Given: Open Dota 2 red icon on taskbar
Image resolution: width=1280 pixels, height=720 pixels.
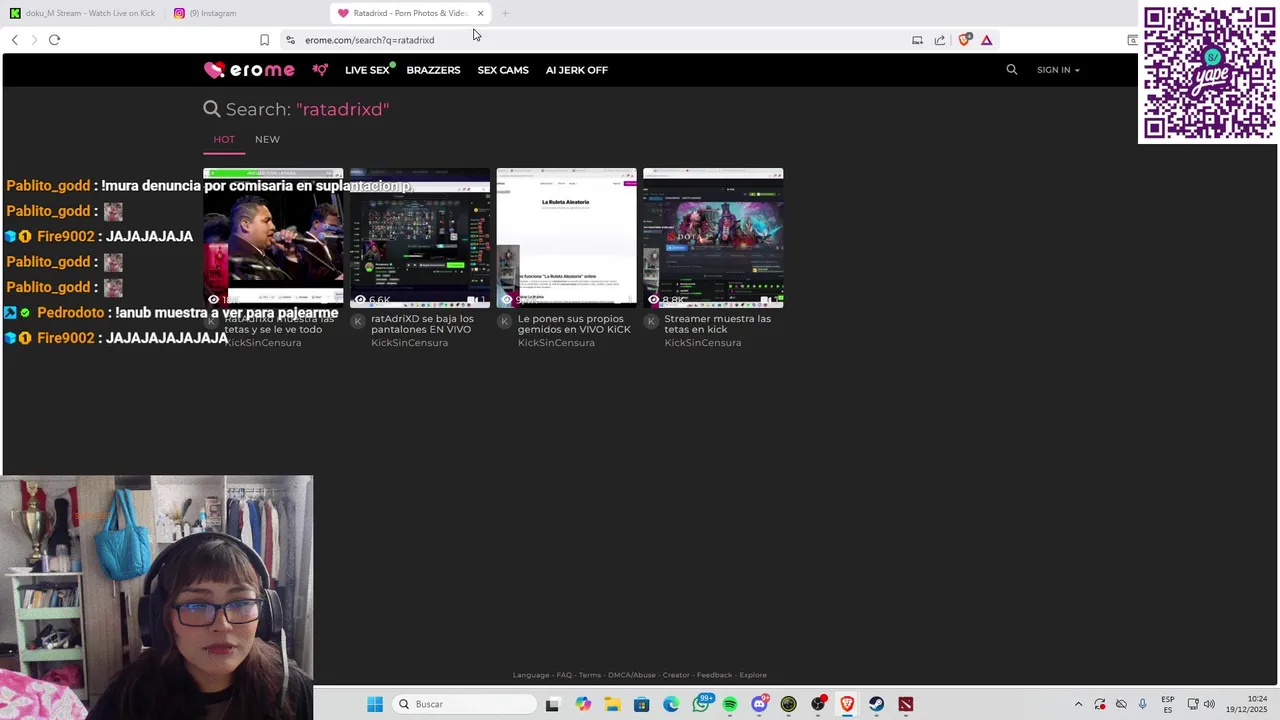Looking at the screenshot, I should point(905,704).
